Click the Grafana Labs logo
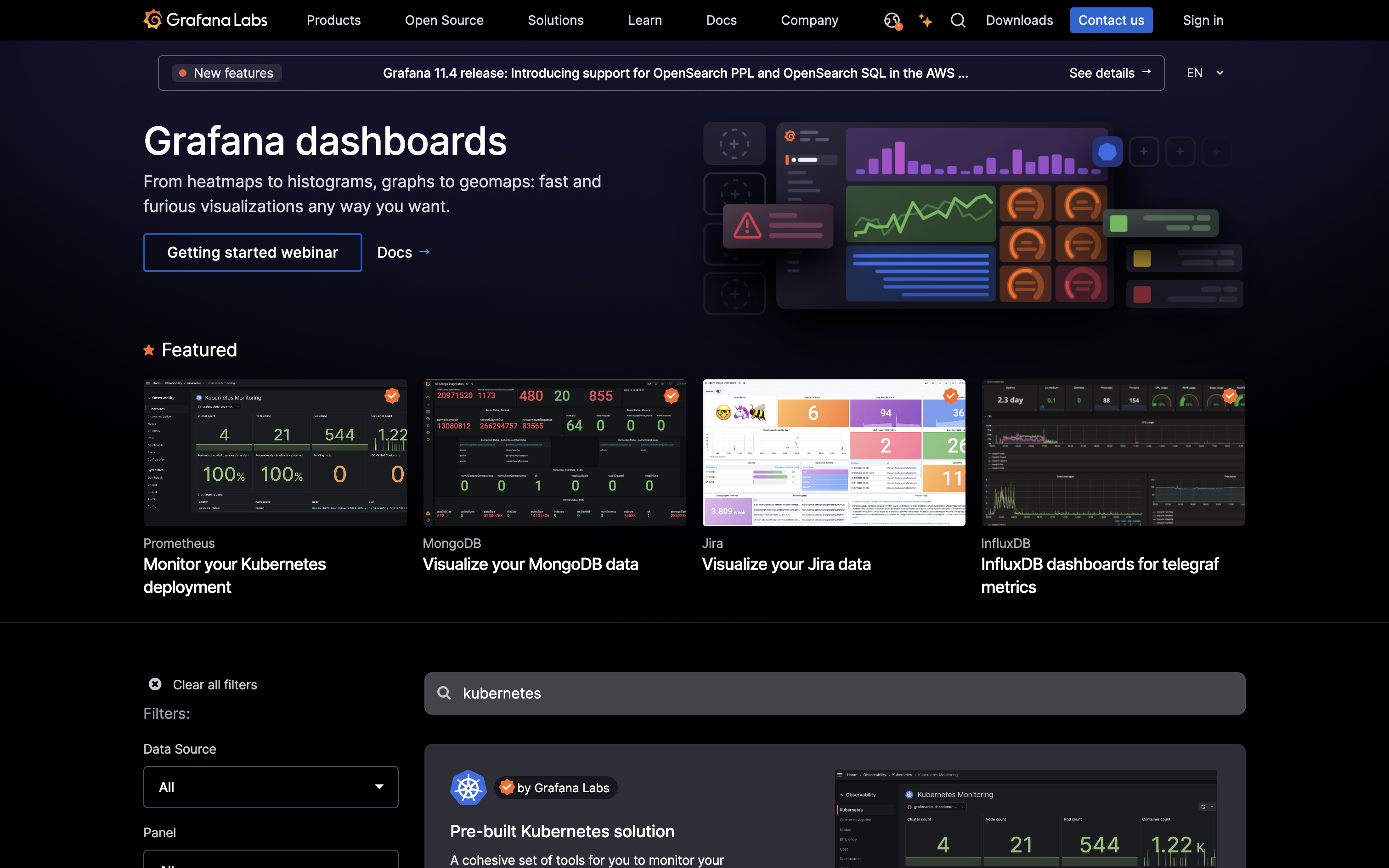The image size is (1389, 868). pyautogui.click(x=205, y=20)
